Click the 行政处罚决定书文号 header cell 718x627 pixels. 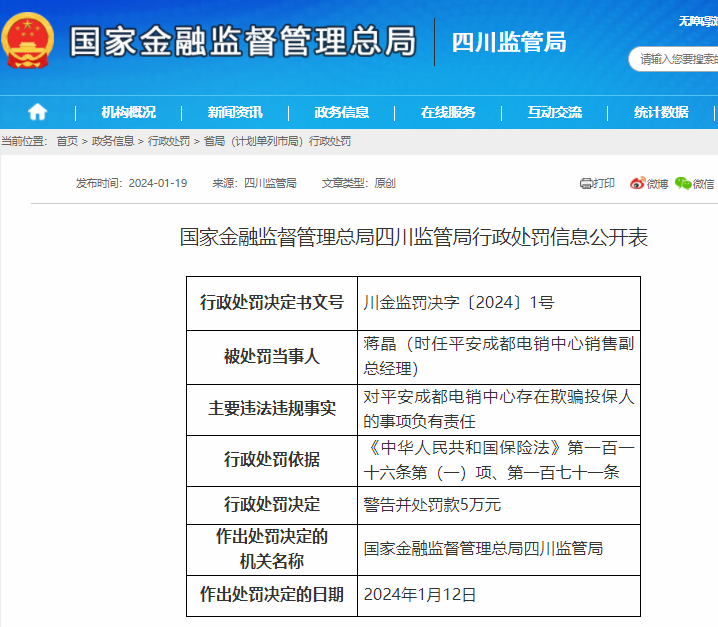coord(272,303)
